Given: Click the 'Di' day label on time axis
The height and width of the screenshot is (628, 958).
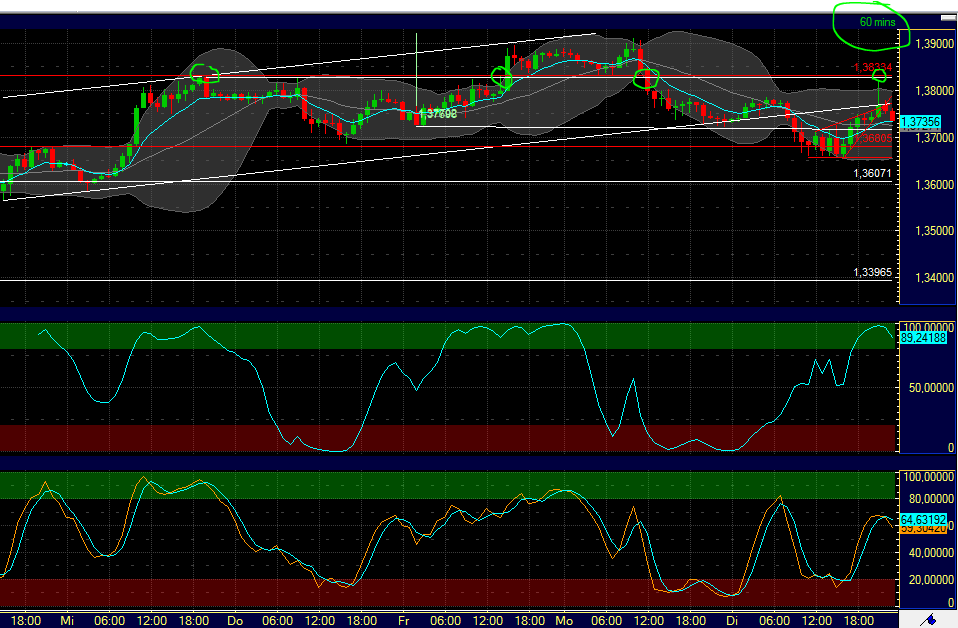Looking at the screenshot, I should click(x=730, y=620).
